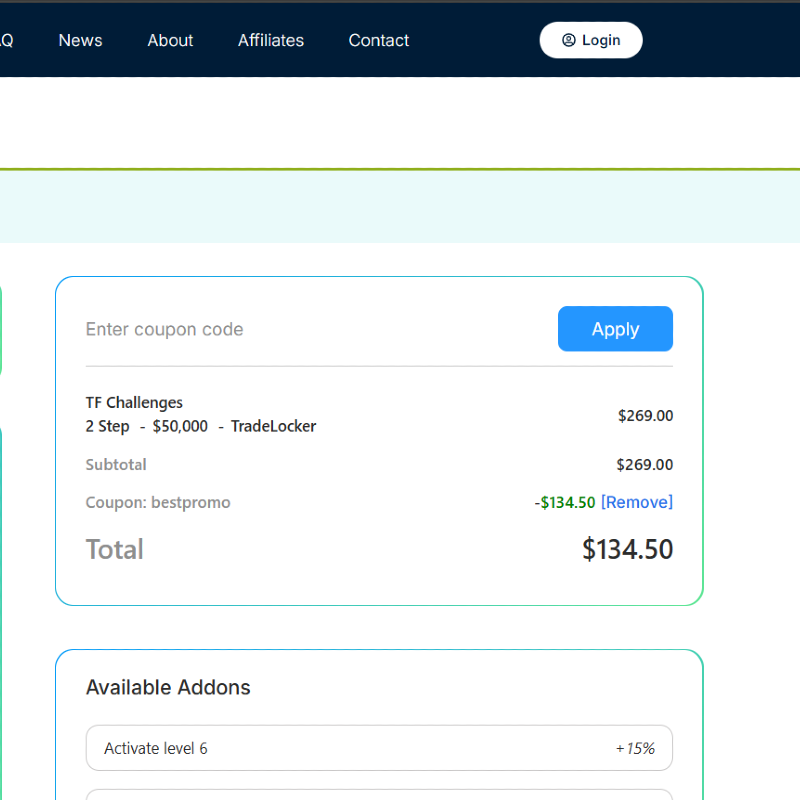Click the Subtotal label
The image size is (800, 800).
coord(116,464)
